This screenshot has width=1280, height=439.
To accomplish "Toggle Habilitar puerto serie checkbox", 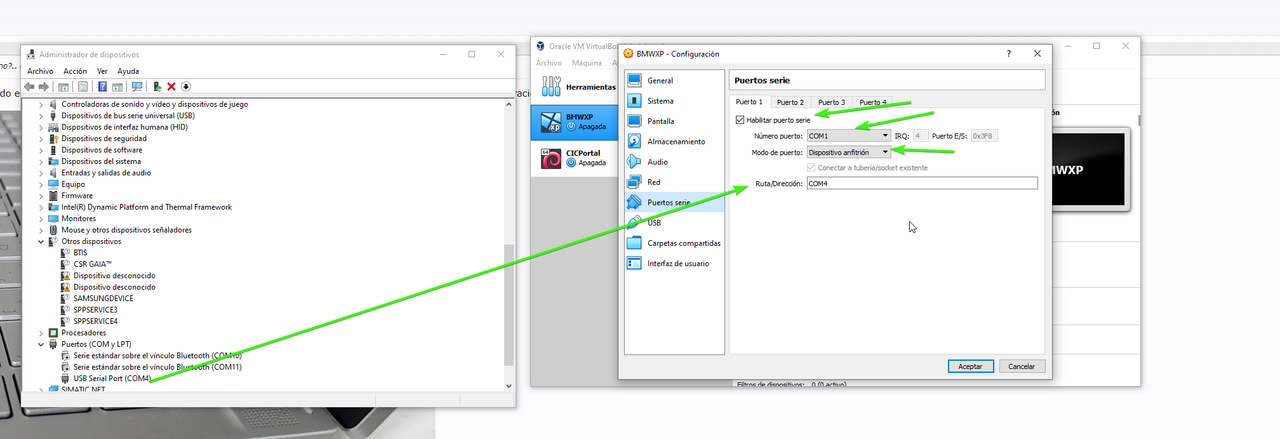I will [x=739, y=120].
